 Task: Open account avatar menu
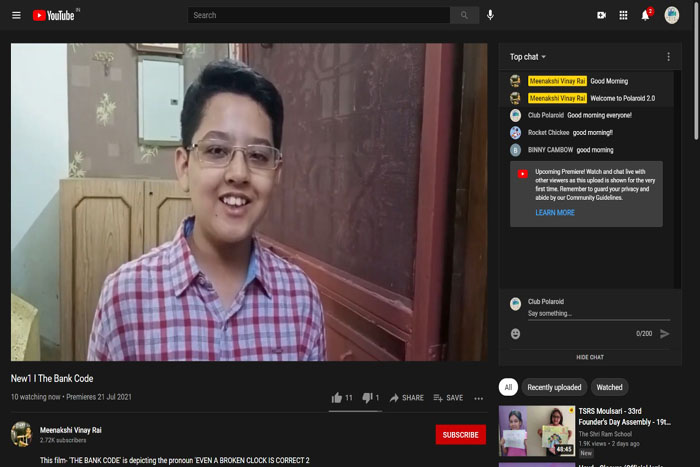(671, 15)
